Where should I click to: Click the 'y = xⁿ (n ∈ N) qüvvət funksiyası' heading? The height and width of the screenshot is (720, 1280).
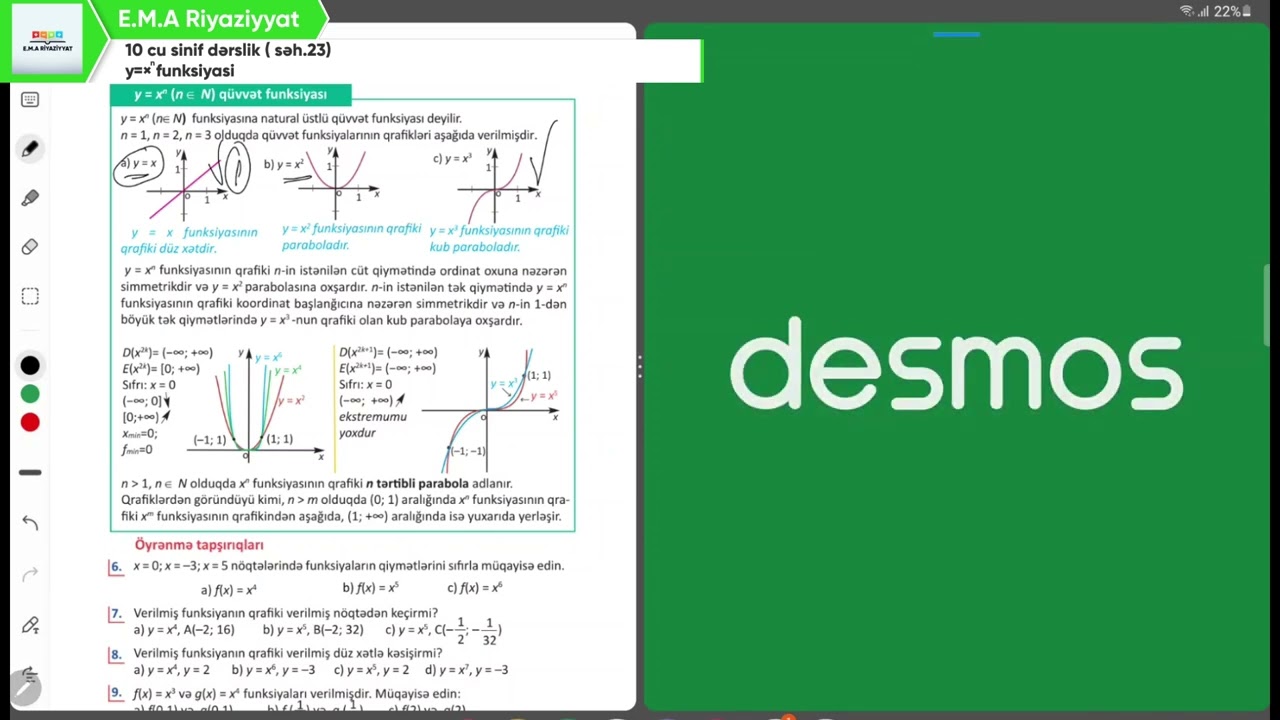231,94
